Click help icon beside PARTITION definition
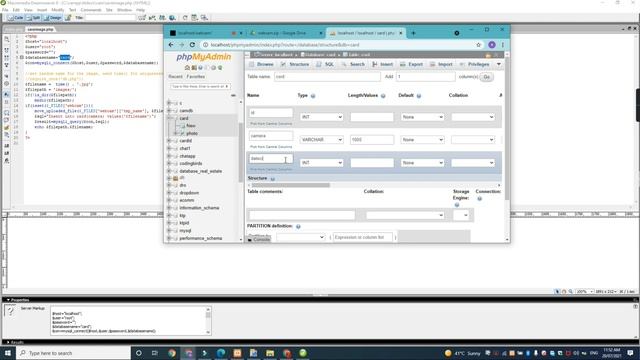This screenshot has height=360, width=640. (298, 227)
